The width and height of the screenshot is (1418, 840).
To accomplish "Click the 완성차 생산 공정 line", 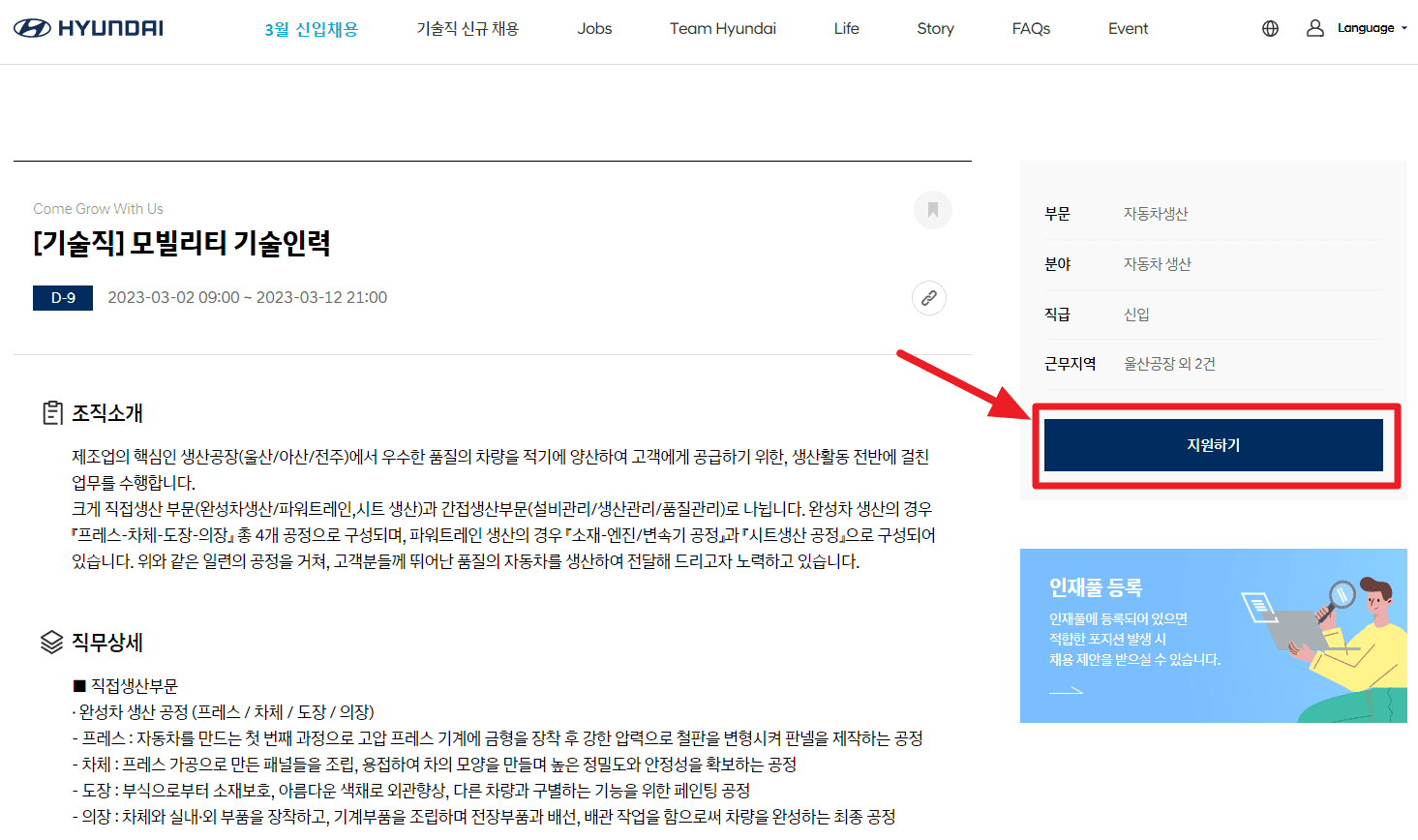I will 224,712.
